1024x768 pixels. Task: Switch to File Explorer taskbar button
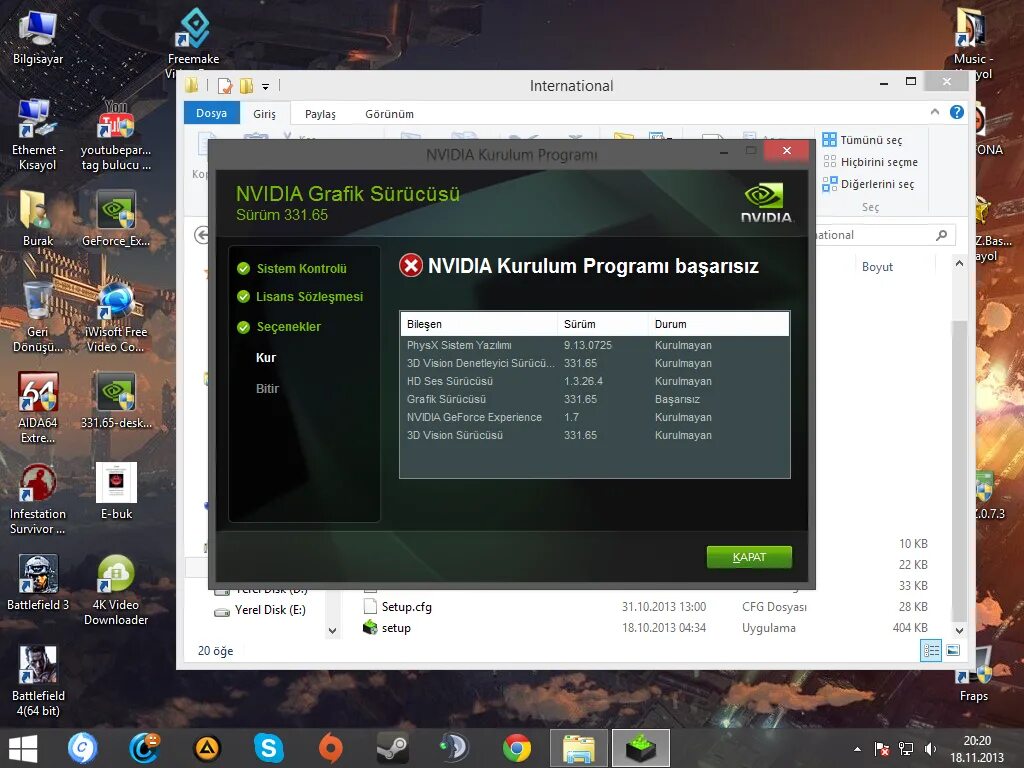pos(578,748)
